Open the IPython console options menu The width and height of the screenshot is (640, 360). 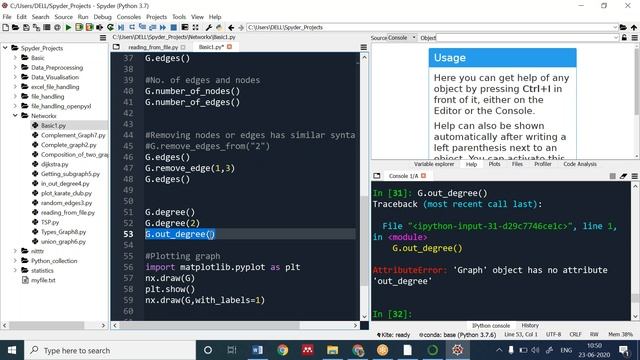point(634,176)
